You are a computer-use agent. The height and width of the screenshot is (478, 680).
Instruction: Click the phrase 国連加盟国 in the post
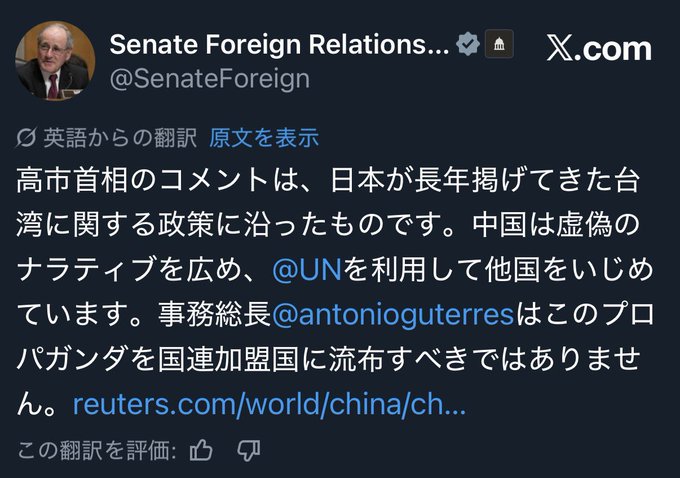click(228, 360)
